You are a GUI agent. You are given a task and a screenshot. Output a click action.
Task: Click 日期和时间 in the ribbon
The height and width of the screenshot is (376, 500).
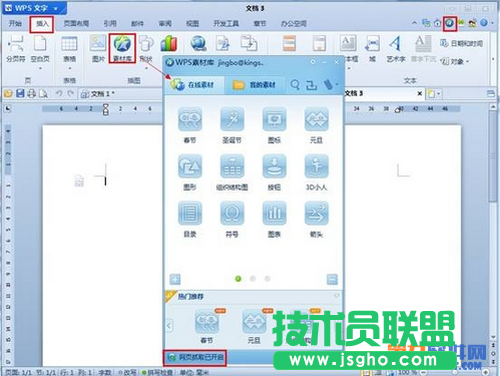click(461, 43)
